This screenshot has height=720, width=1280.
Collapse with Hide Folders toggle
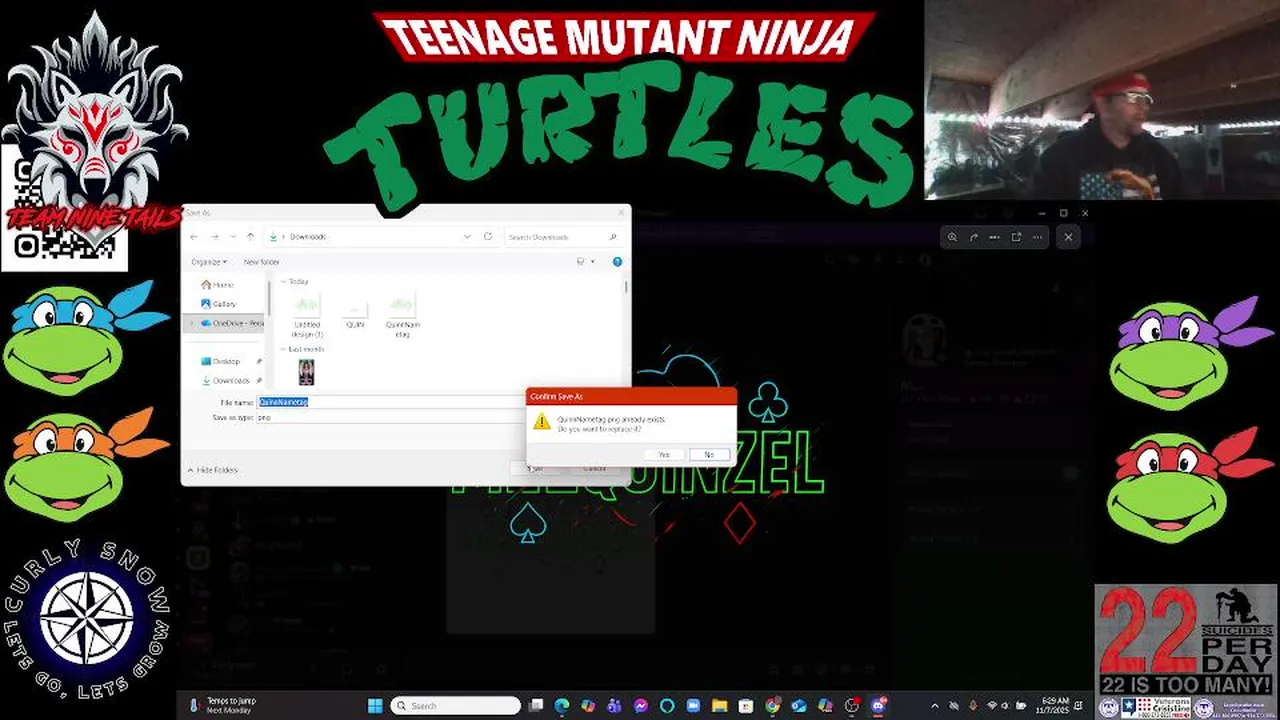pyautogui.click(x=212, y=470)
